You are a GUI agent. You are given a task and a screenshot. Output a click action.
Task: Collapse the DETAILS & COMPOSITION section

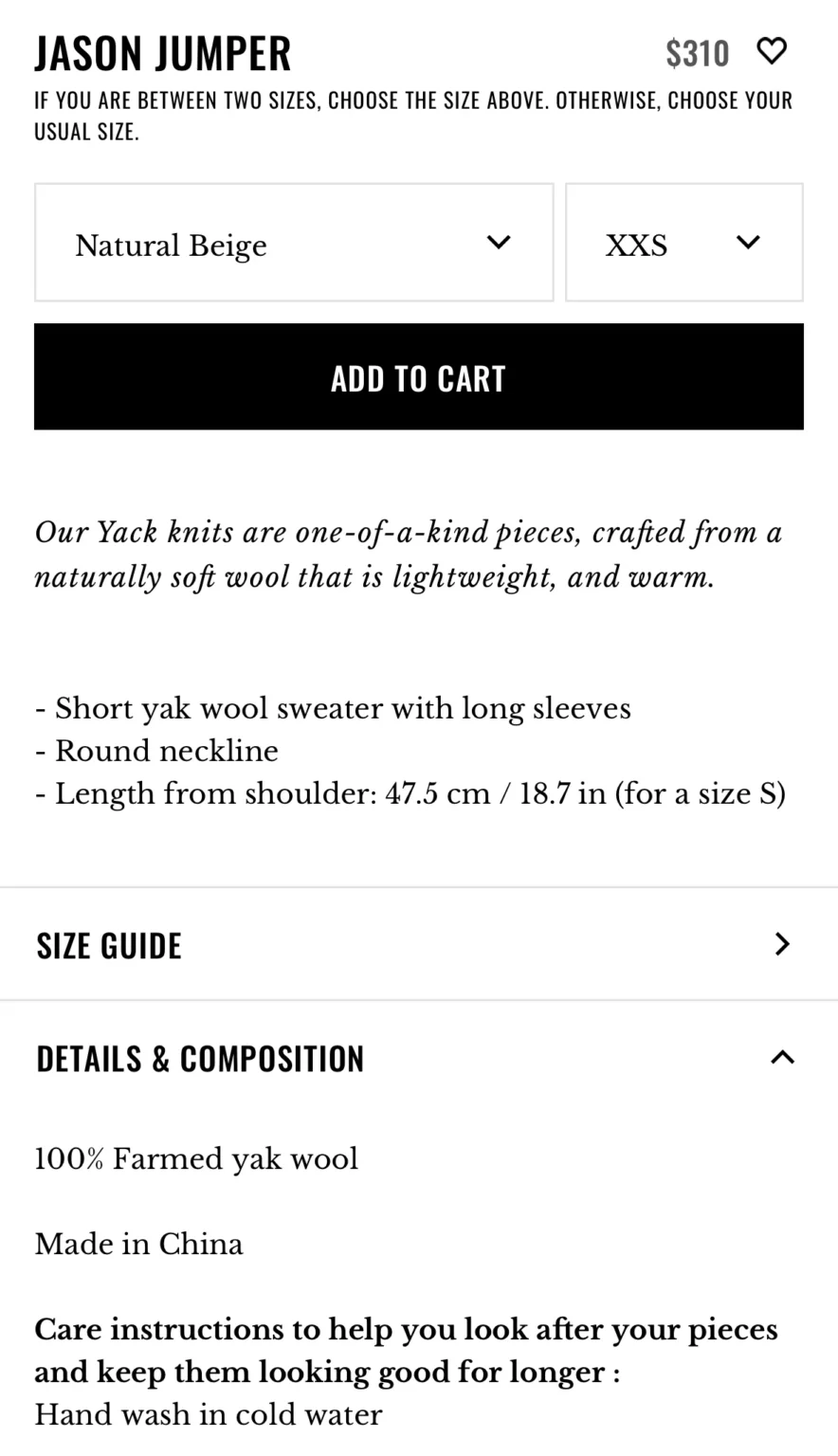point(419,1058)
